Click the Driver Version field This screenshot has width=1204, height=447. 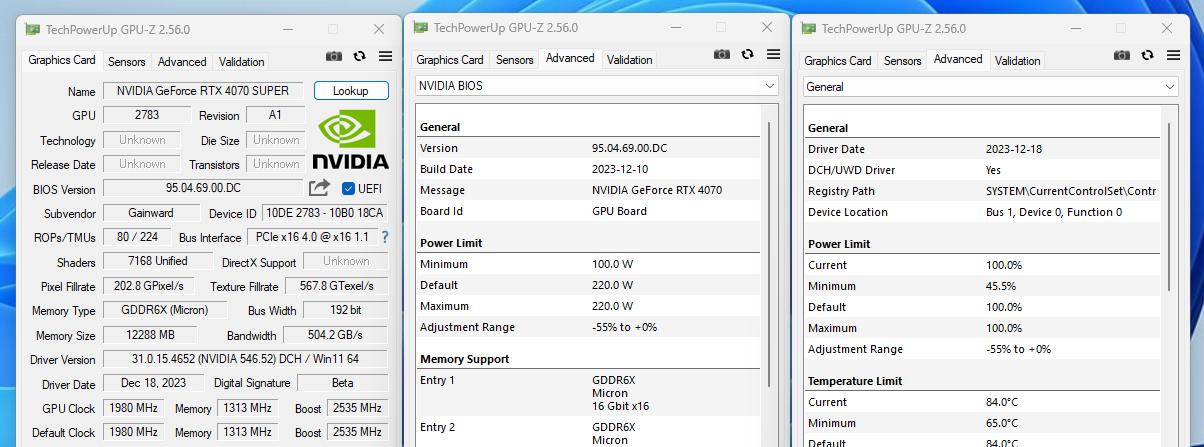tap(245, 359)
